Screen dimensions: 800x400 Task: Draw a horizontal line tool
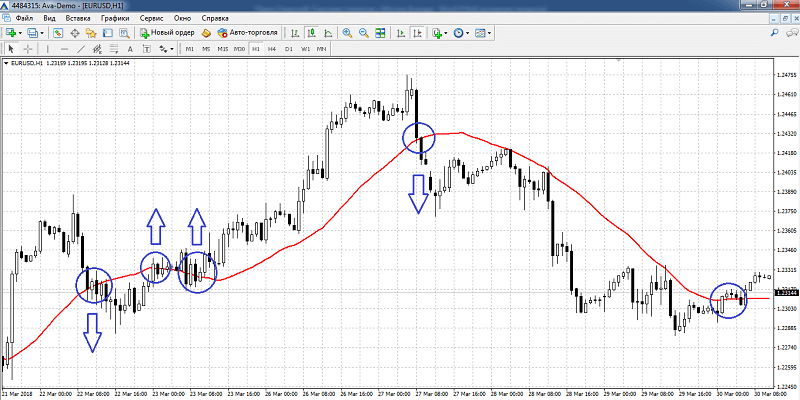64,49
